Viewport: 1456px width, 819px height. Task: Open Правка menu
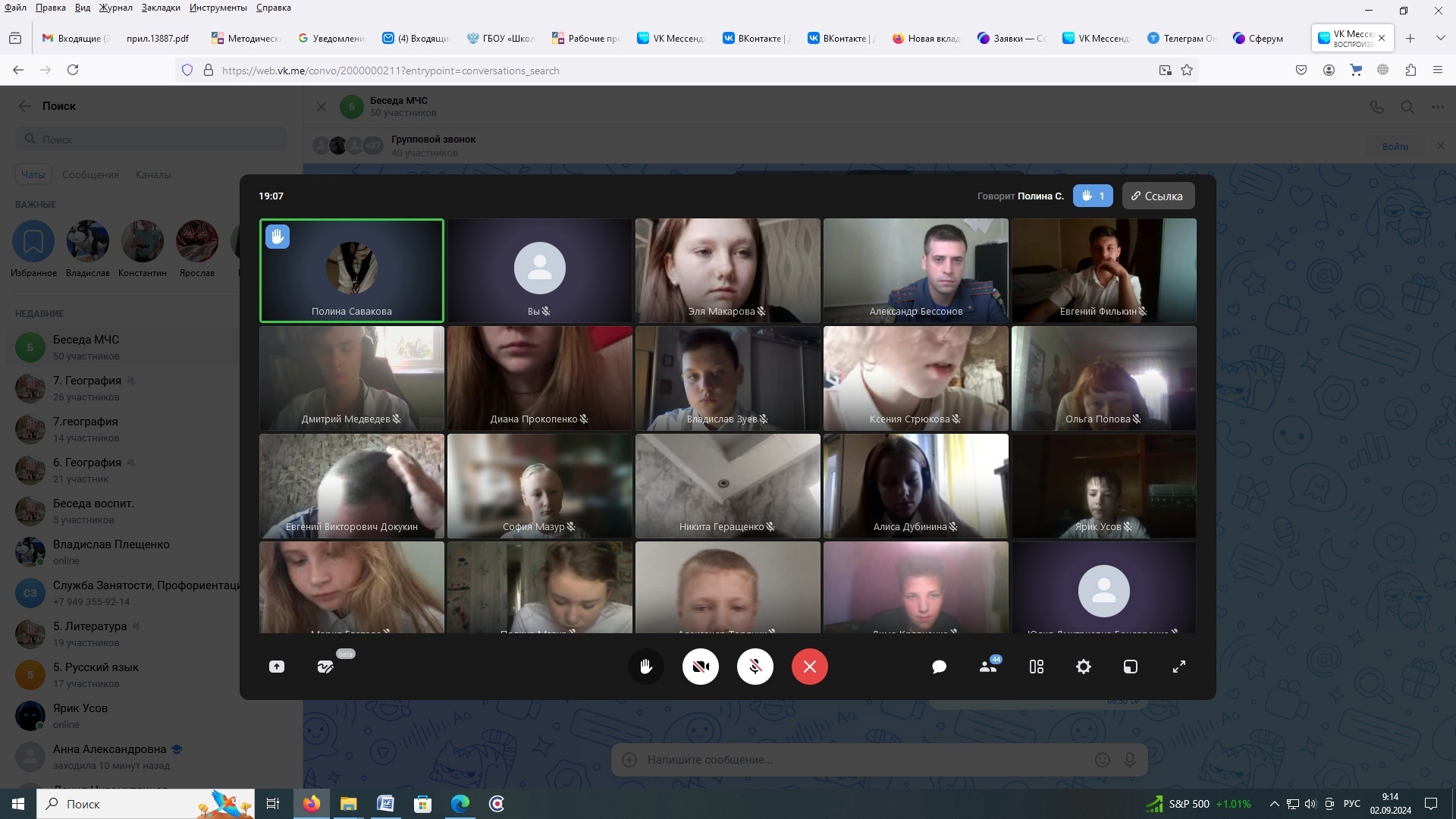[51, 8]
